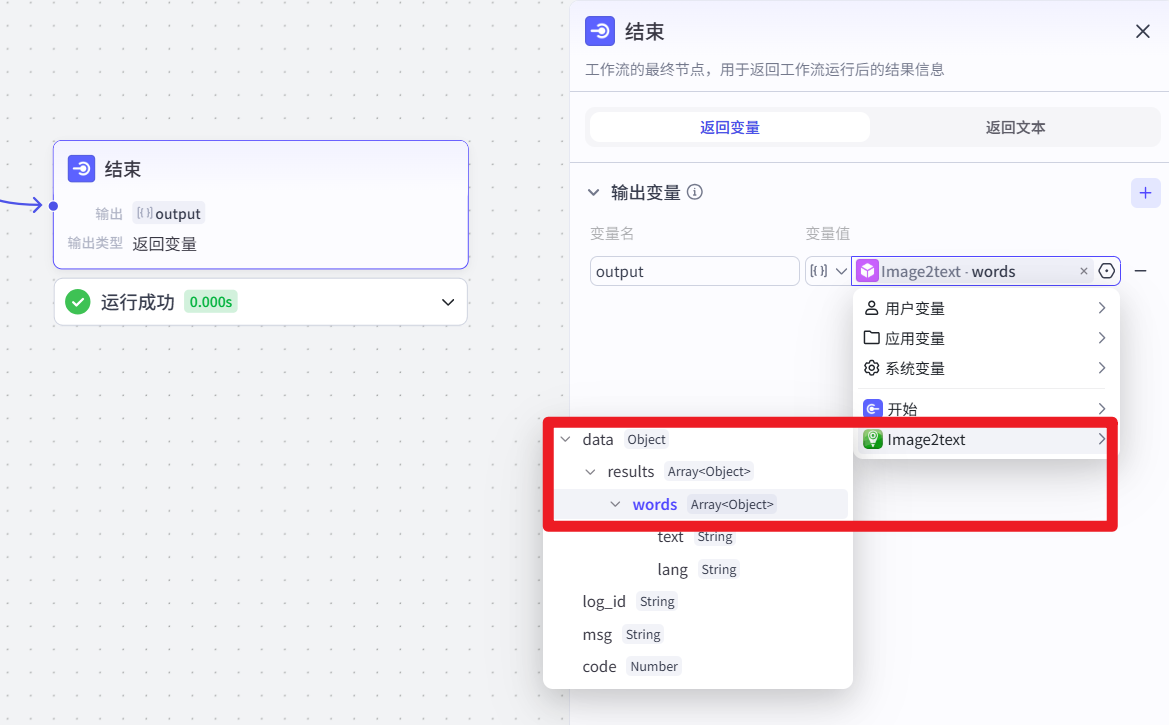1169x725 pixels.
Task: Remove the output variable with minus icon
Action: (x=1140, y=271)
